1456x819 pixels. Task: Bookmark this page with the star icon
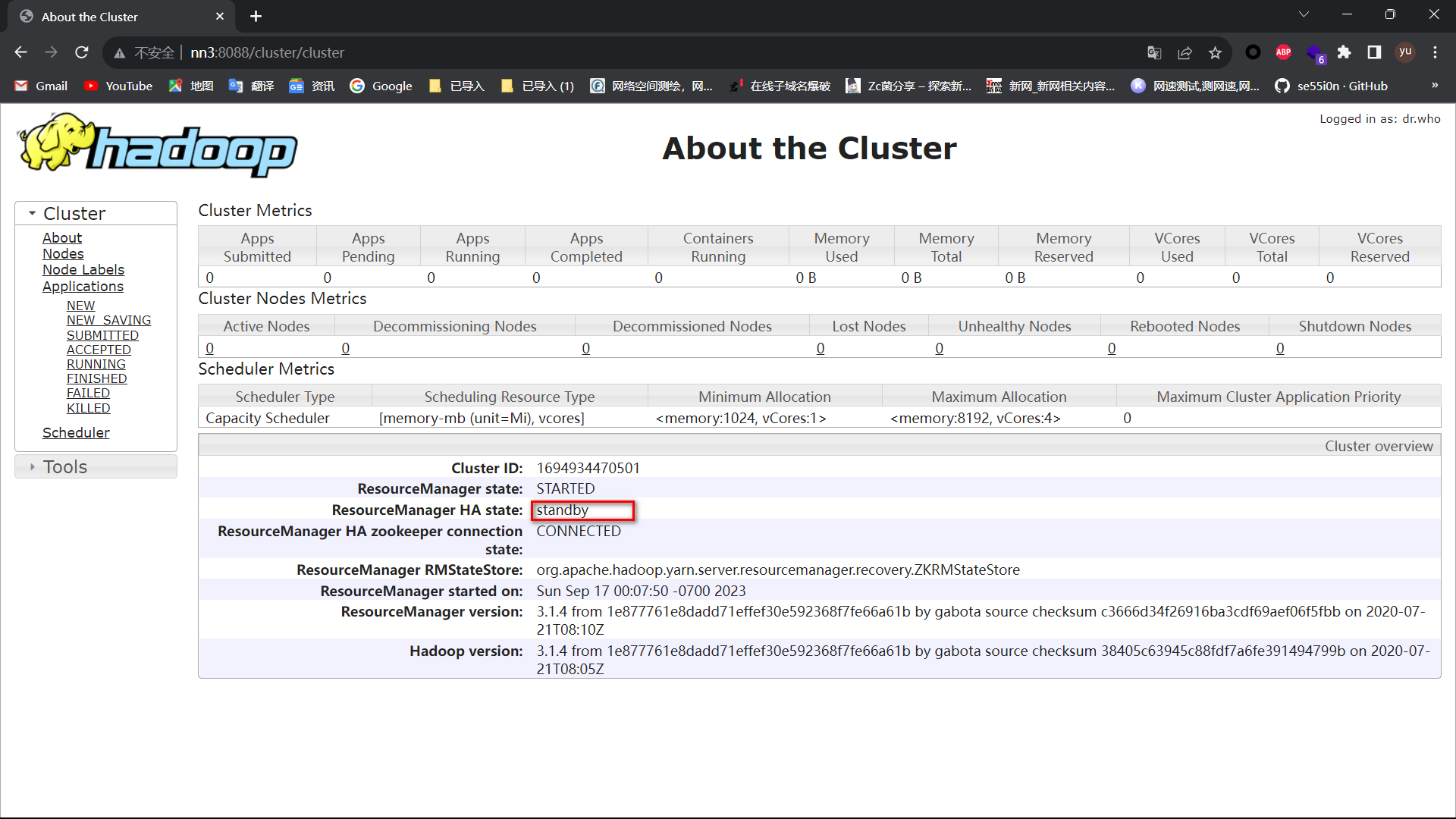1215,52
